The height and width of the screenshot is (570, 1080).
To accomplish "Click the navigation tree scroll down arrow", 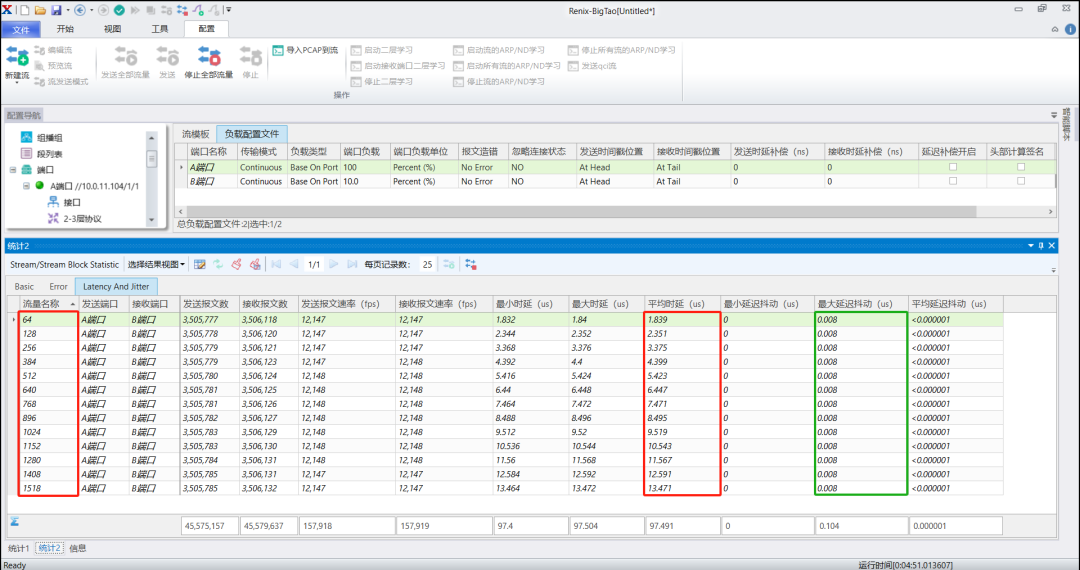I will pos(152,220).
